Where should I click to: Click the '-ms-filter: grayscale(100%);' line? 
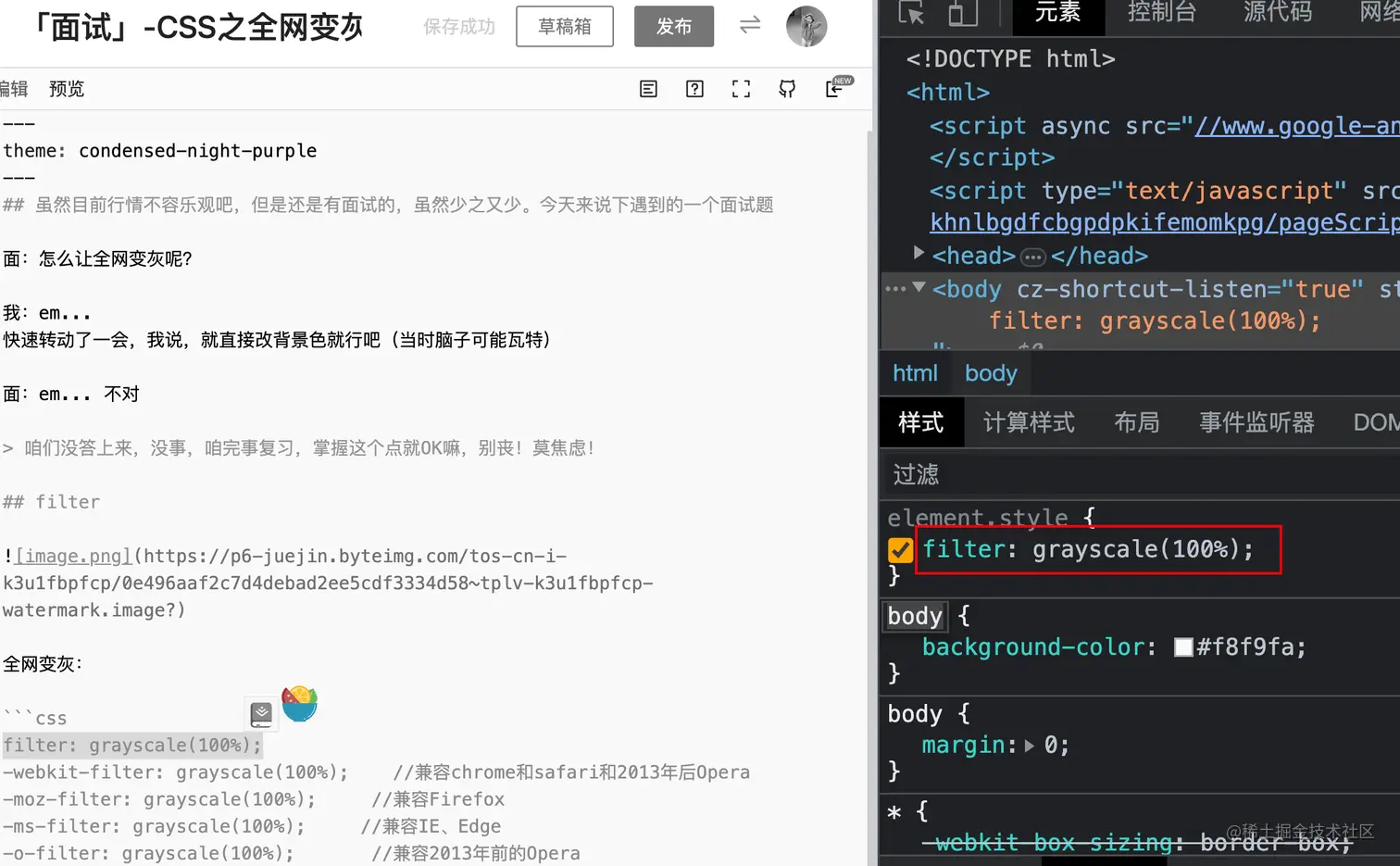point(154,826)
